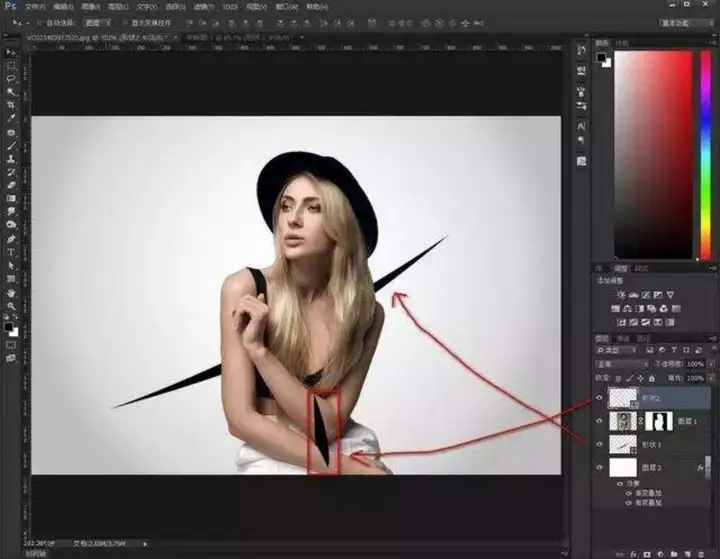This screenshot has height=559, width=720.
Task: Select the Eyedropper tool
Action: tap(11, 118)
